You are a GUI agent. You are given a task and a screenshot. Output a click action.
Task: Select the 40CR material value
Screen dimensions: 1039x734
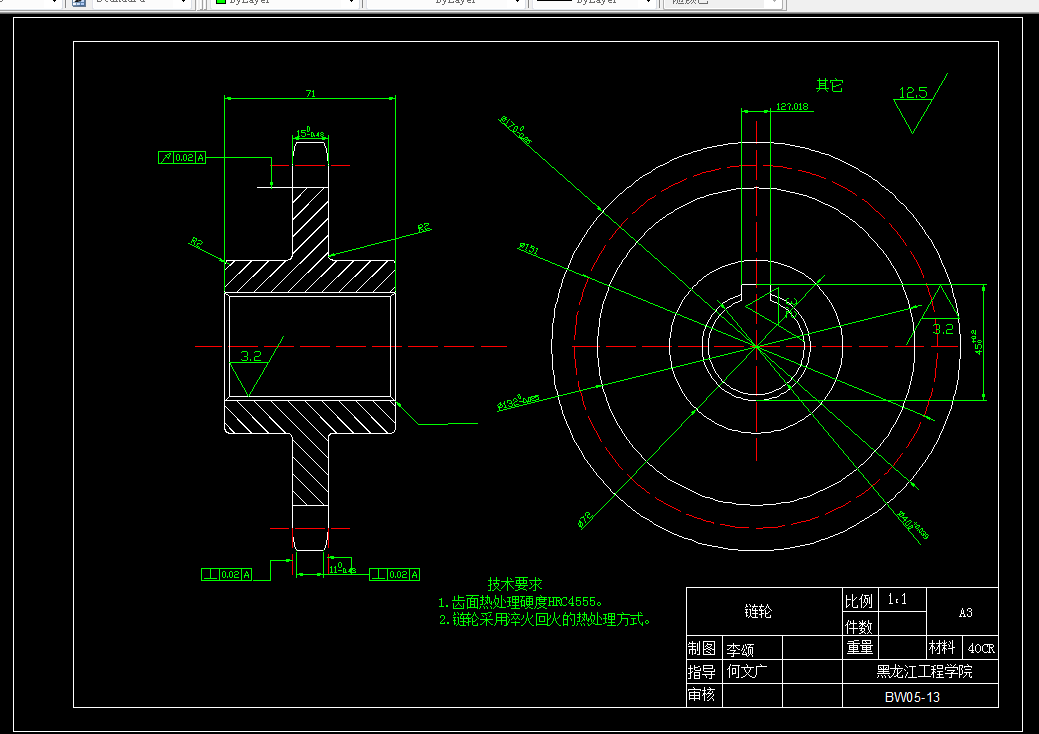click(x=981, y=649)
